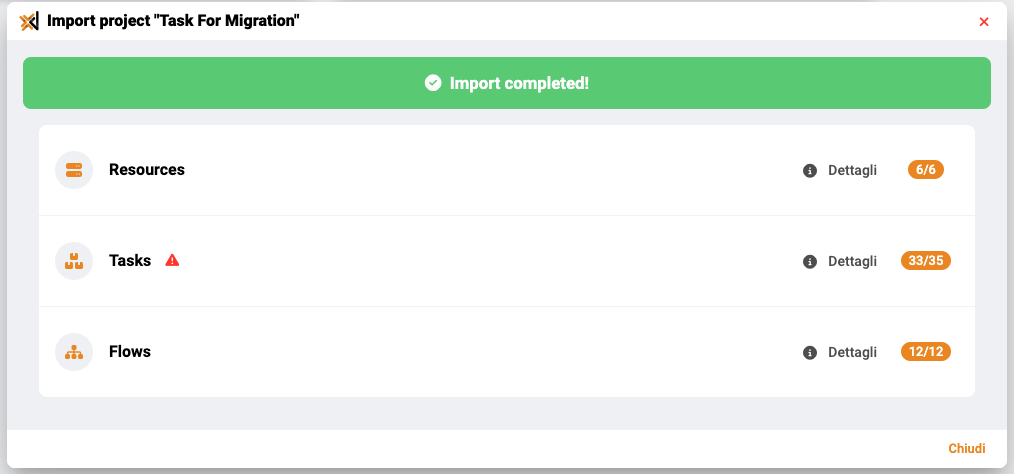This screenshot has height=474, width=1014.
Task: Click the Chiudi button
Action: coord(967,449)
